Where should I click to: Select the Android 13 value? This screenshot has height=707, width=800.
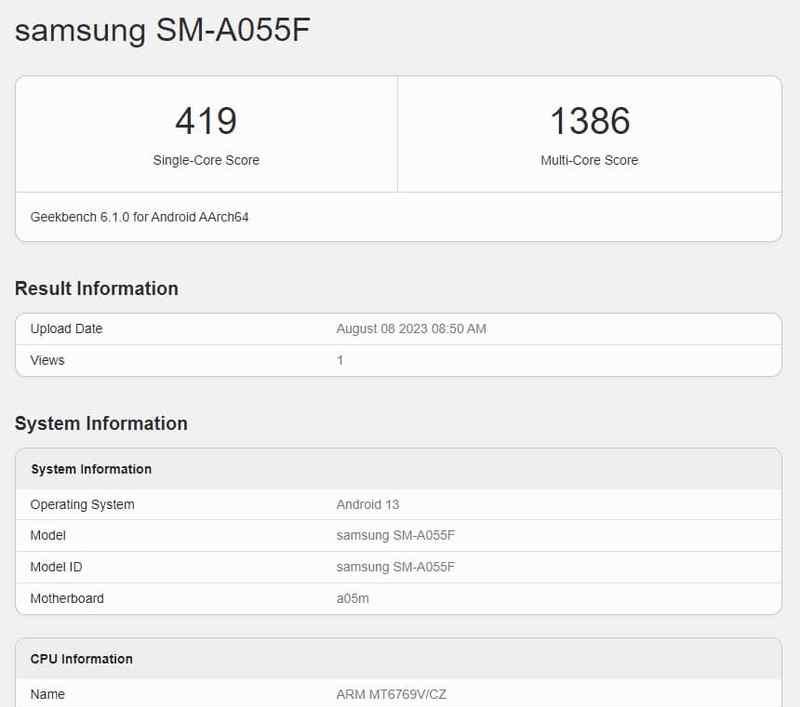(368, 504)
